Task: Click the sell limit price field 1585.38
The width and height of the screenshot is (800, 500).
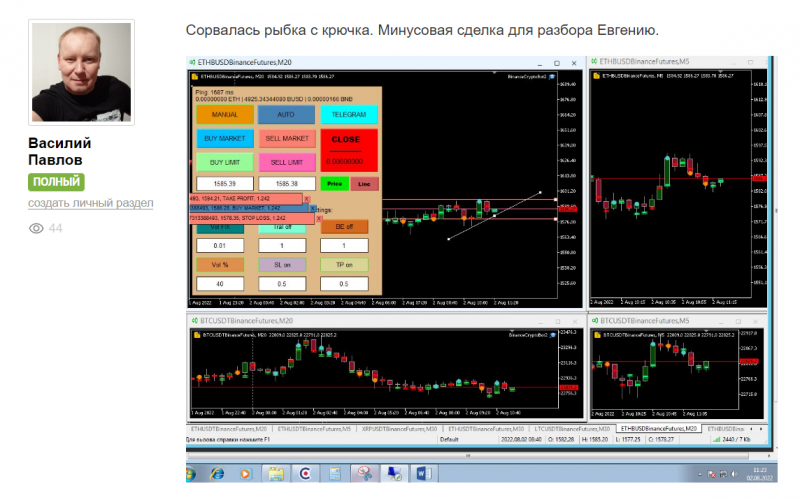Action: 287,184
